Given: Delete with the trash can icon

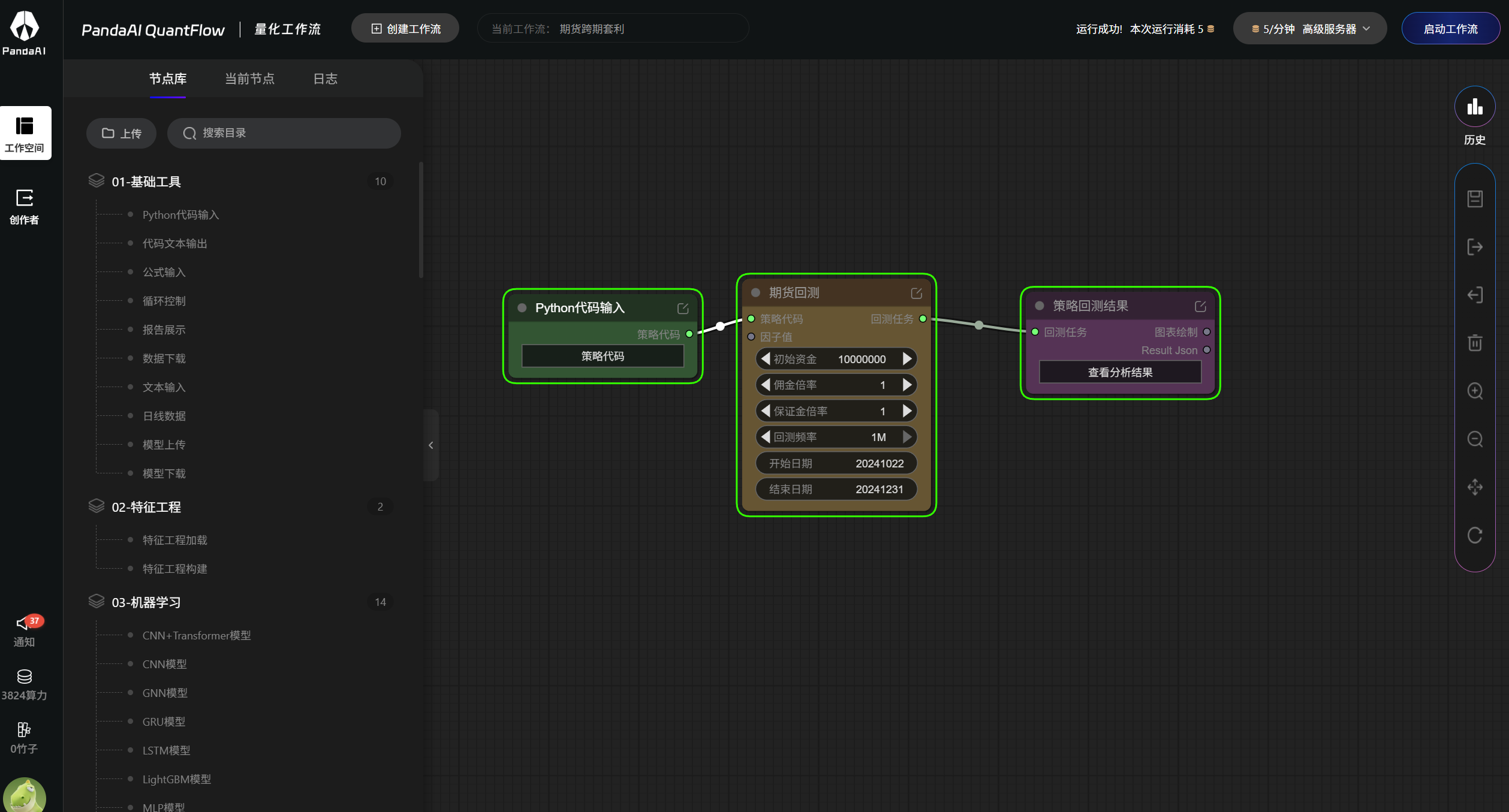Looking at the screenshot, I should [x=1475, y=343].
